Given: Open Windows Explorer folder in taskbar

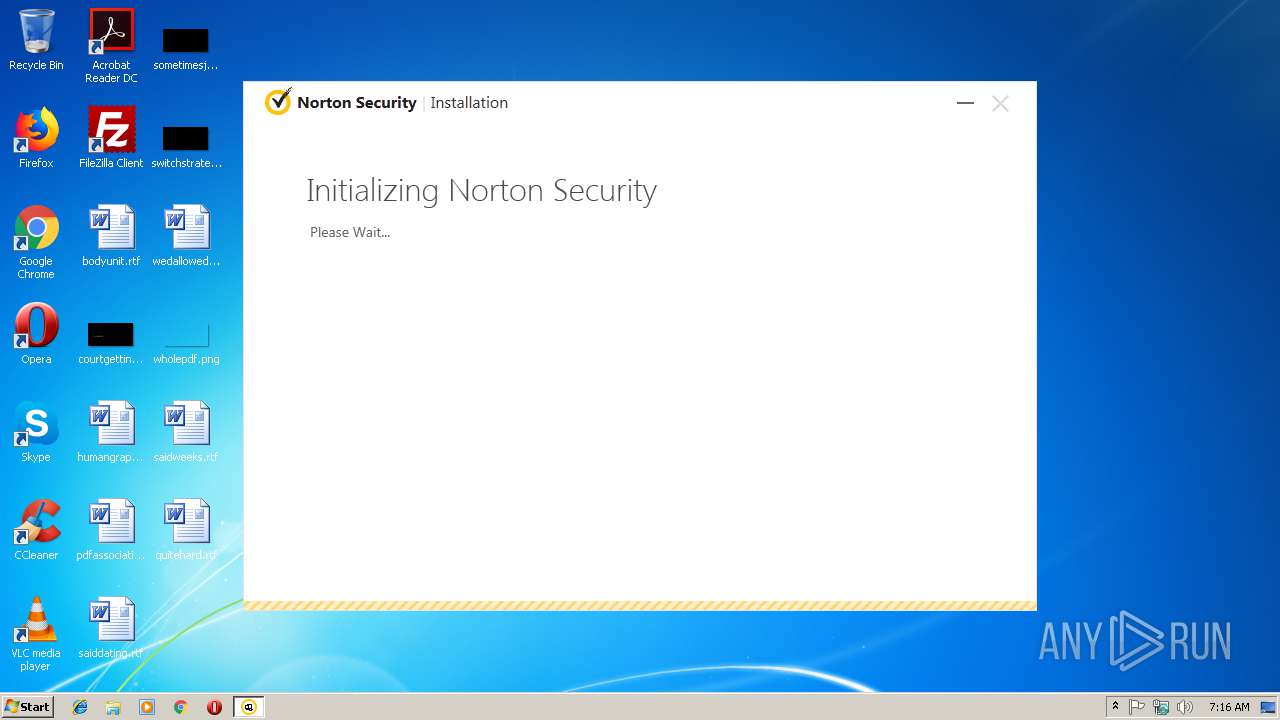Looking at the screenshot, I should tap(113, 707).
